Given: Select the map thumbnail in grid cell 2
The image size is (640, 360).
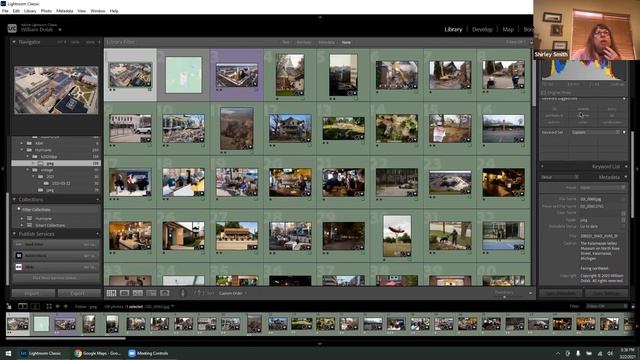Looking at the screenshot, I should [184, 75].
